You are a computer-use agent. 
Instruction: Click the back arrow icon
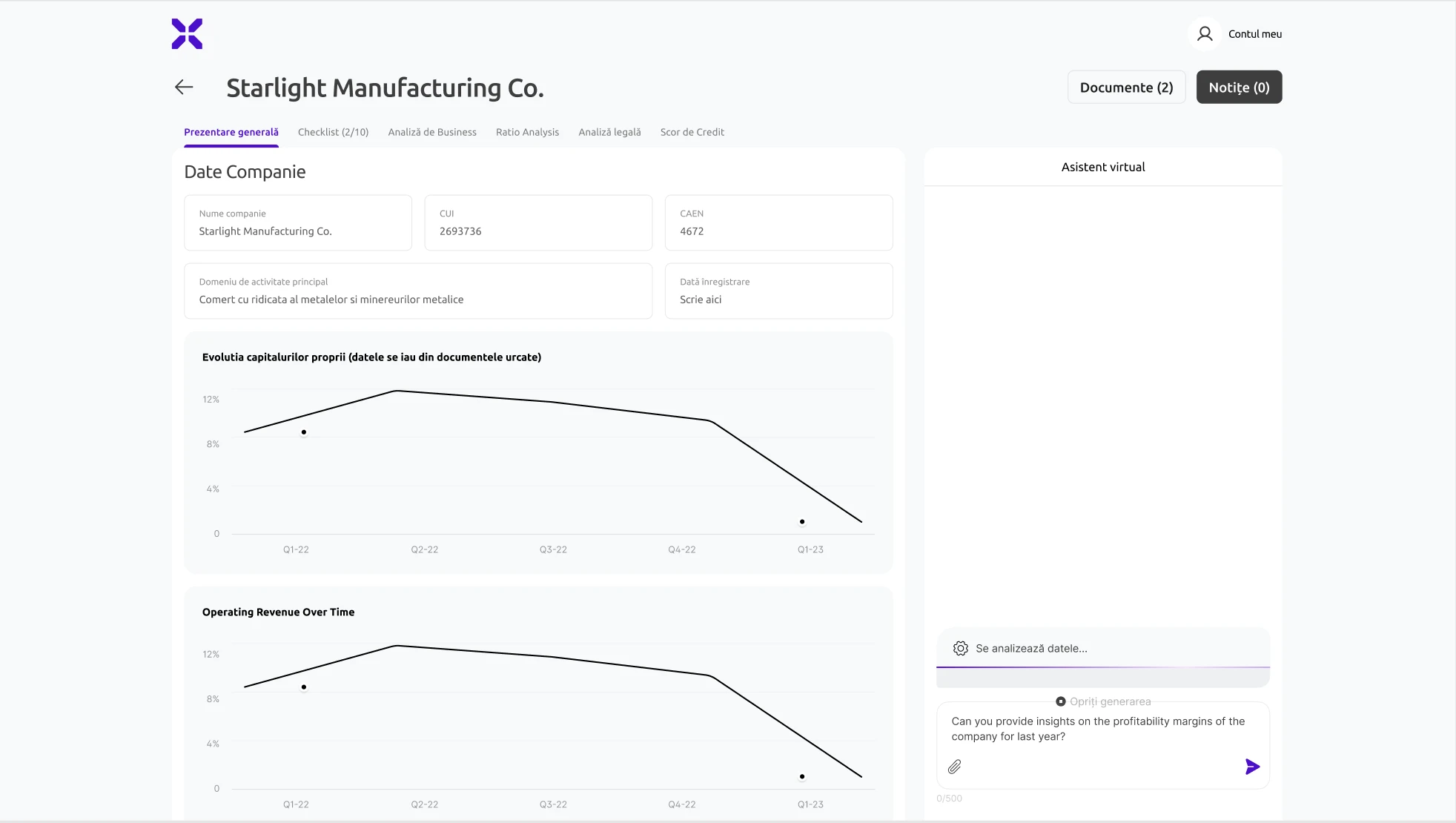(x=184, y=87)
